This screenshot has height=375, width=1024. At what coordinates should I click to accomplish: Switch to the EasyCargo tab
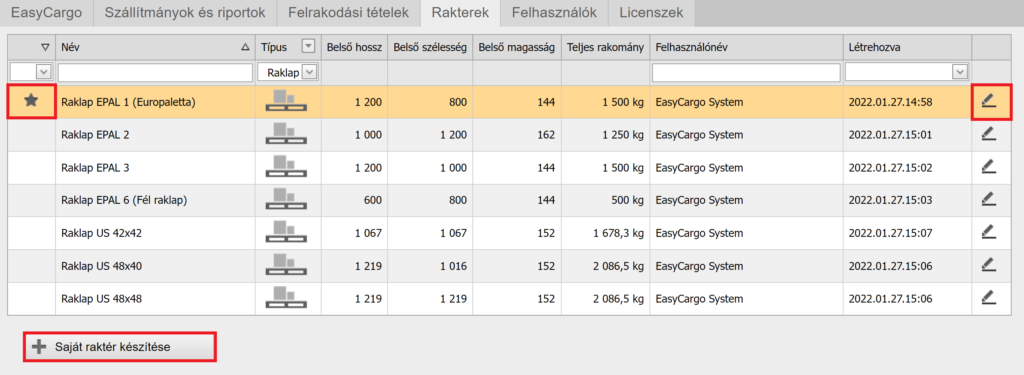coord(45,12)
